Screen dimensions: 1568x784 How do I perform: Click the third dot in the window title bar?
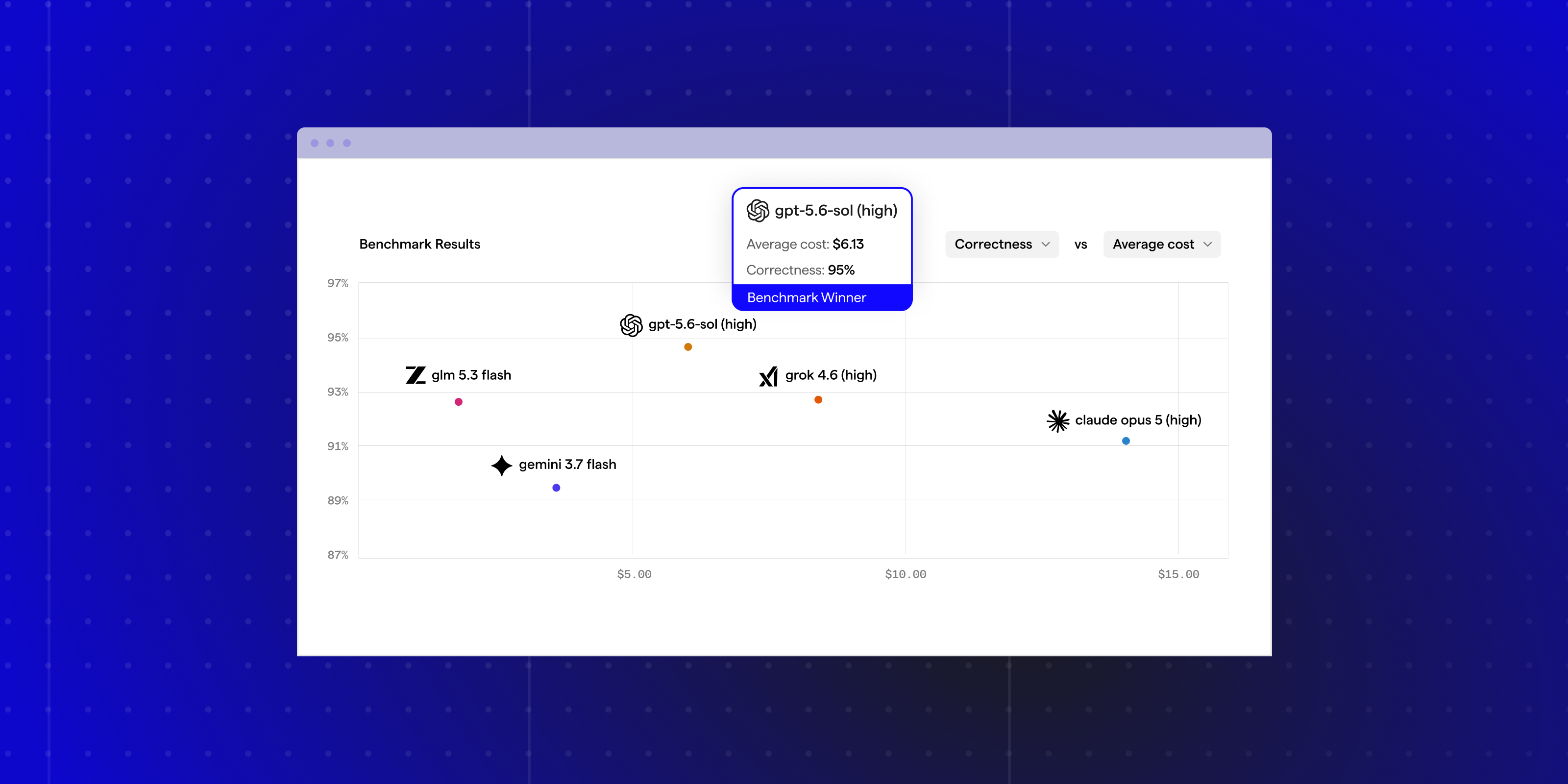click(x=347, y=143)
